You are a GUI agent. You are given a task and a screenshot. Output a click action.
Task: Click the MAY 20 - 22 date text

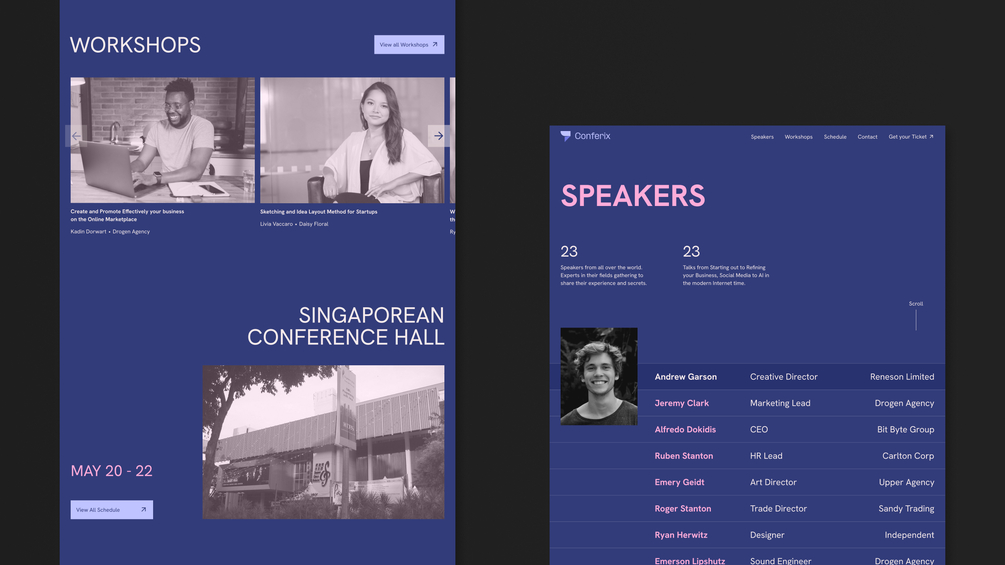point(112,471)
